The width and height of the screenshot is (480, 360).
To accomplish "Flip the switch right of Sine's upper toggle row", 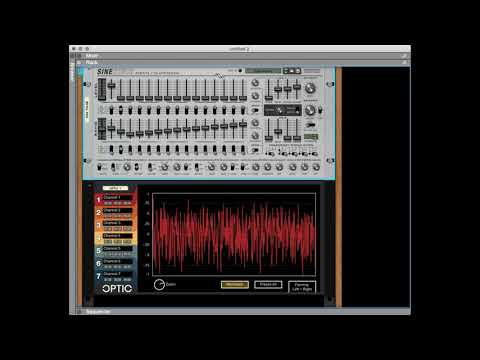I will (255, 110).
